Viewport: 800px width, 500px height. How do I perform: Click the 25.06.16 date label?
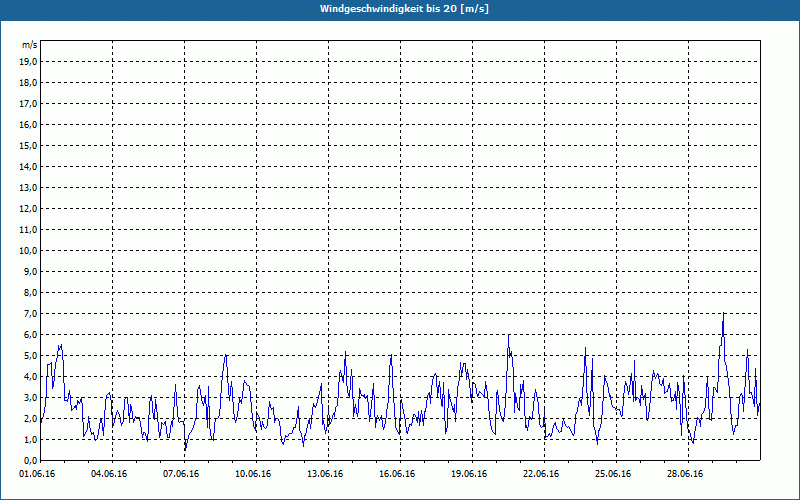[x=613, y=474]
